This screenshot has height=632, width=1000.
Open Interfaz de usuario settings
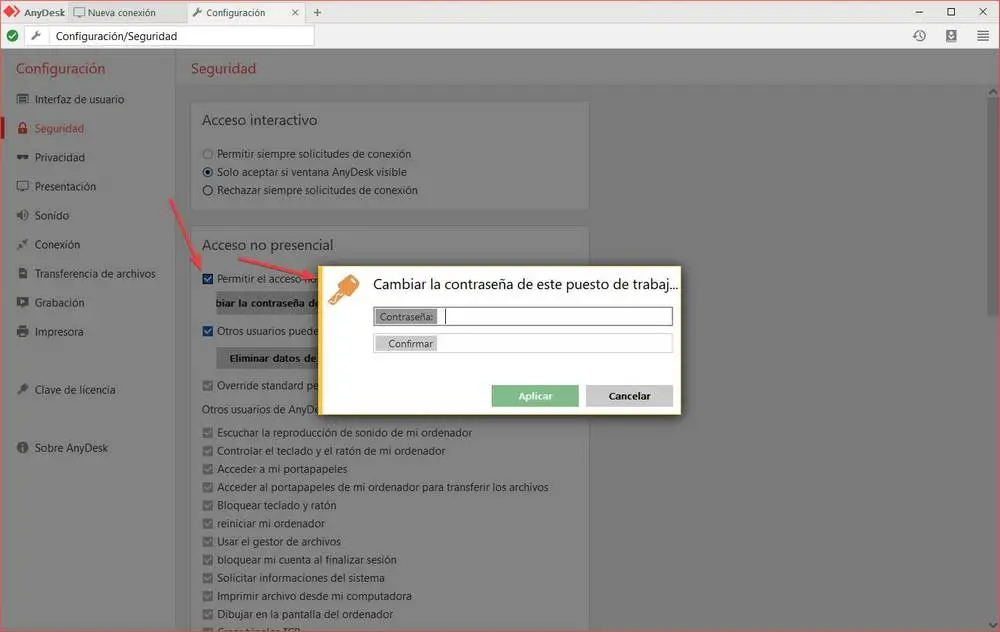point(79,99)
